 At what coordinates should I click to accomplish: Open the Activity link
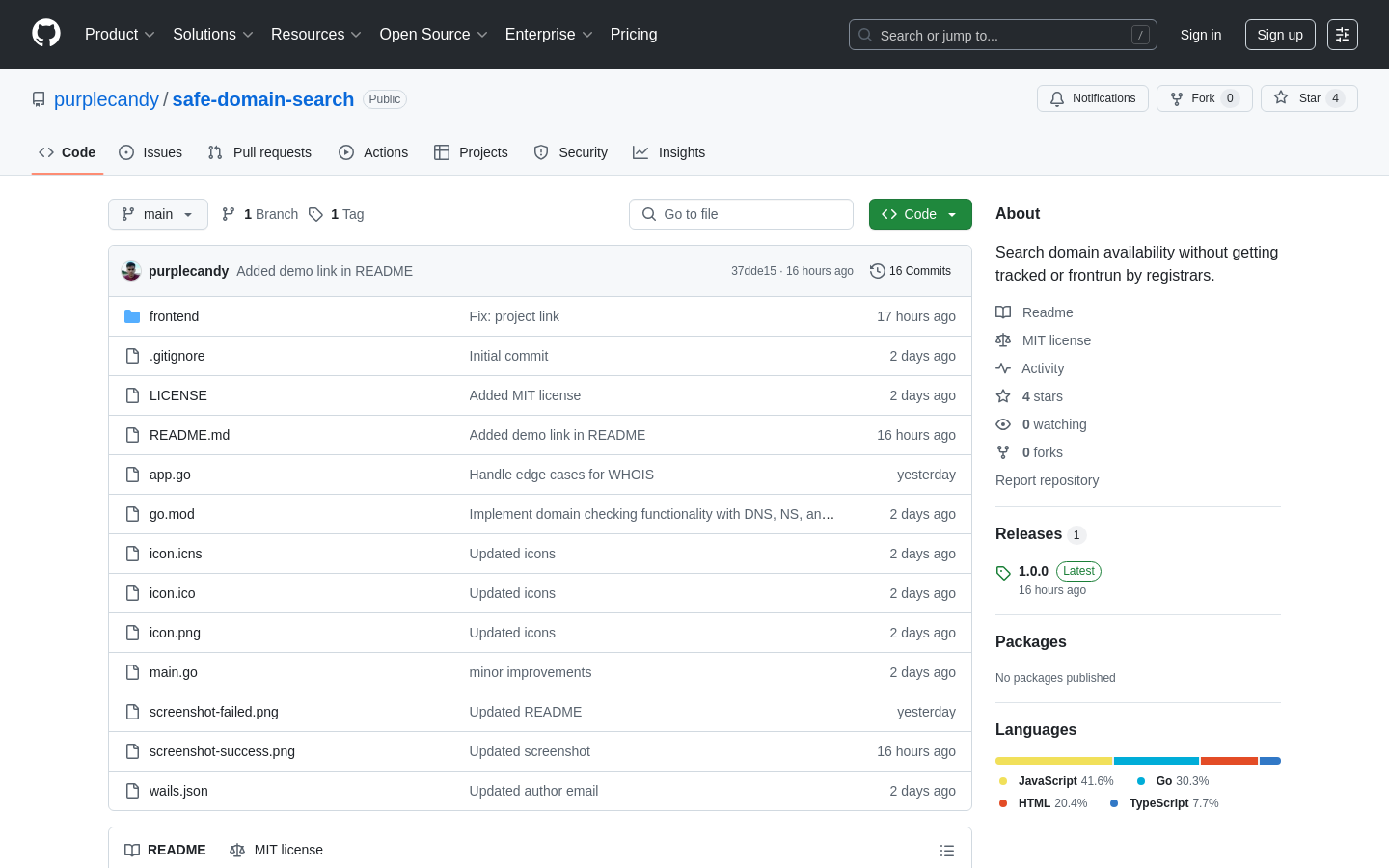click(1030, 368)
